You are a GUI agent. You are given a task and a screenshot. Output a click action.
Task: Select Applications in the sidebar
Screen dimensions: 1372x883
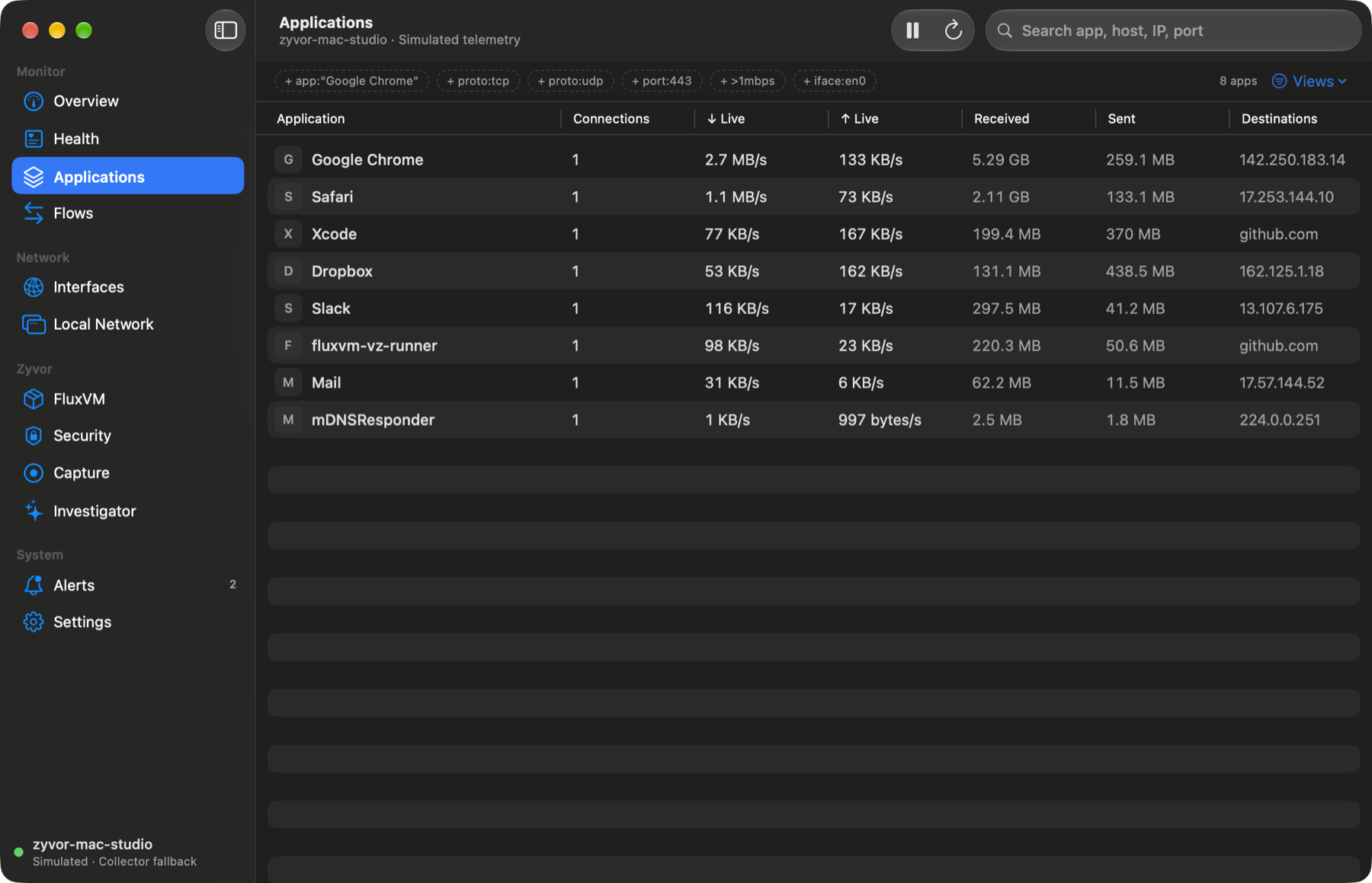click(128, 176)
